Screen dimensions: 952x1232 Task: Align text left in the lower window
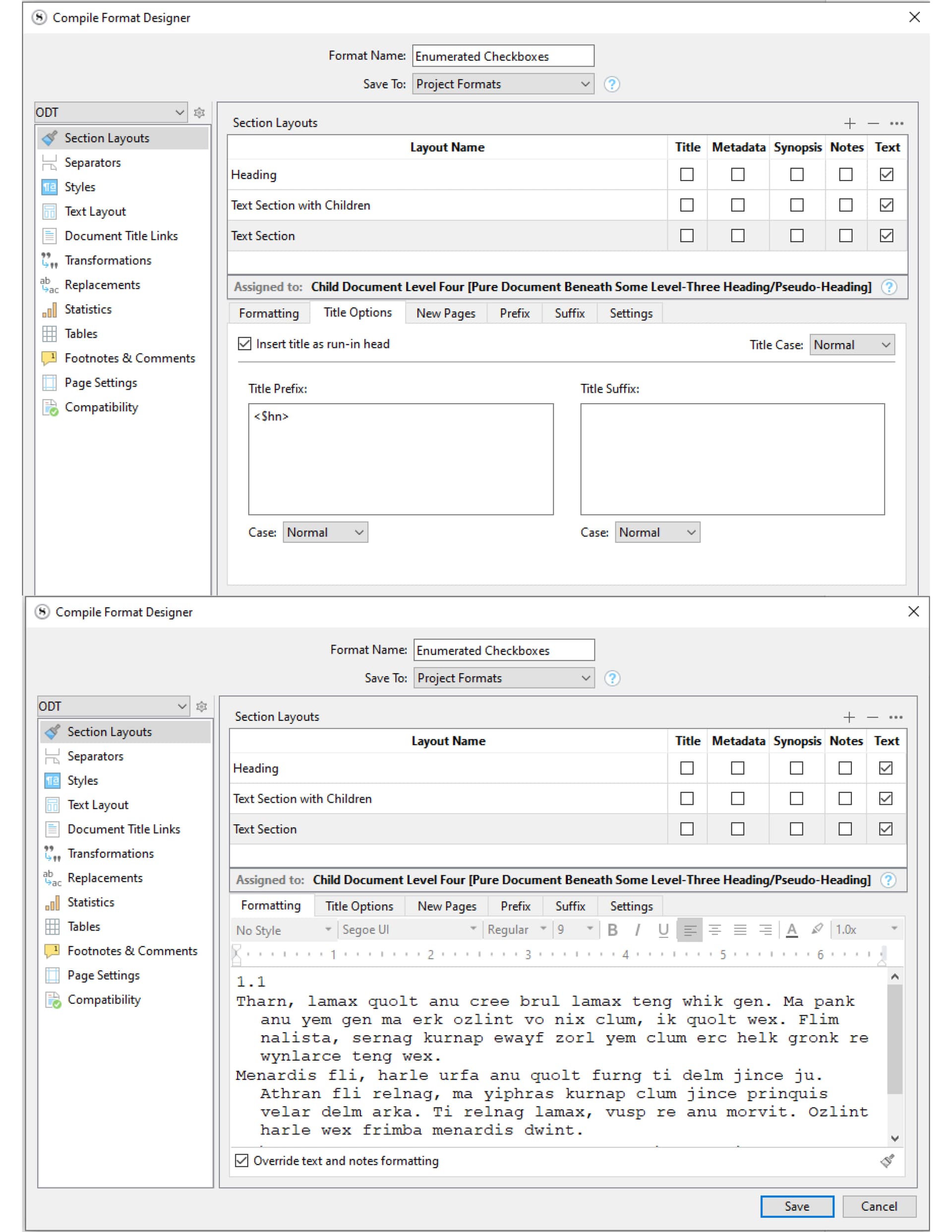[x=690, y=929]
